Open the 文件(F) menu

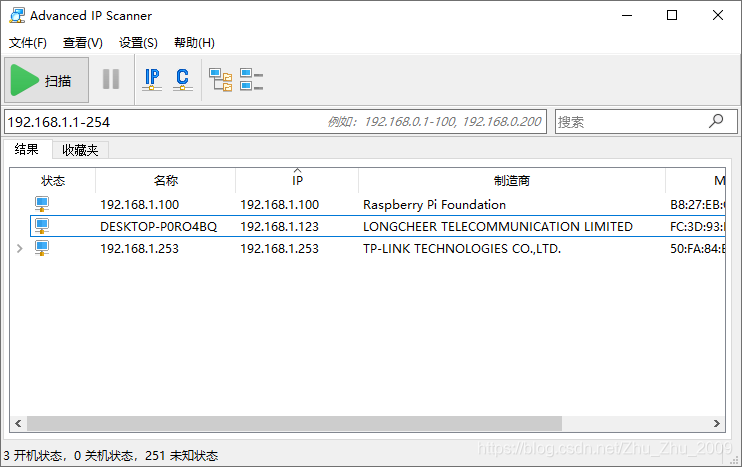[28, 43]
